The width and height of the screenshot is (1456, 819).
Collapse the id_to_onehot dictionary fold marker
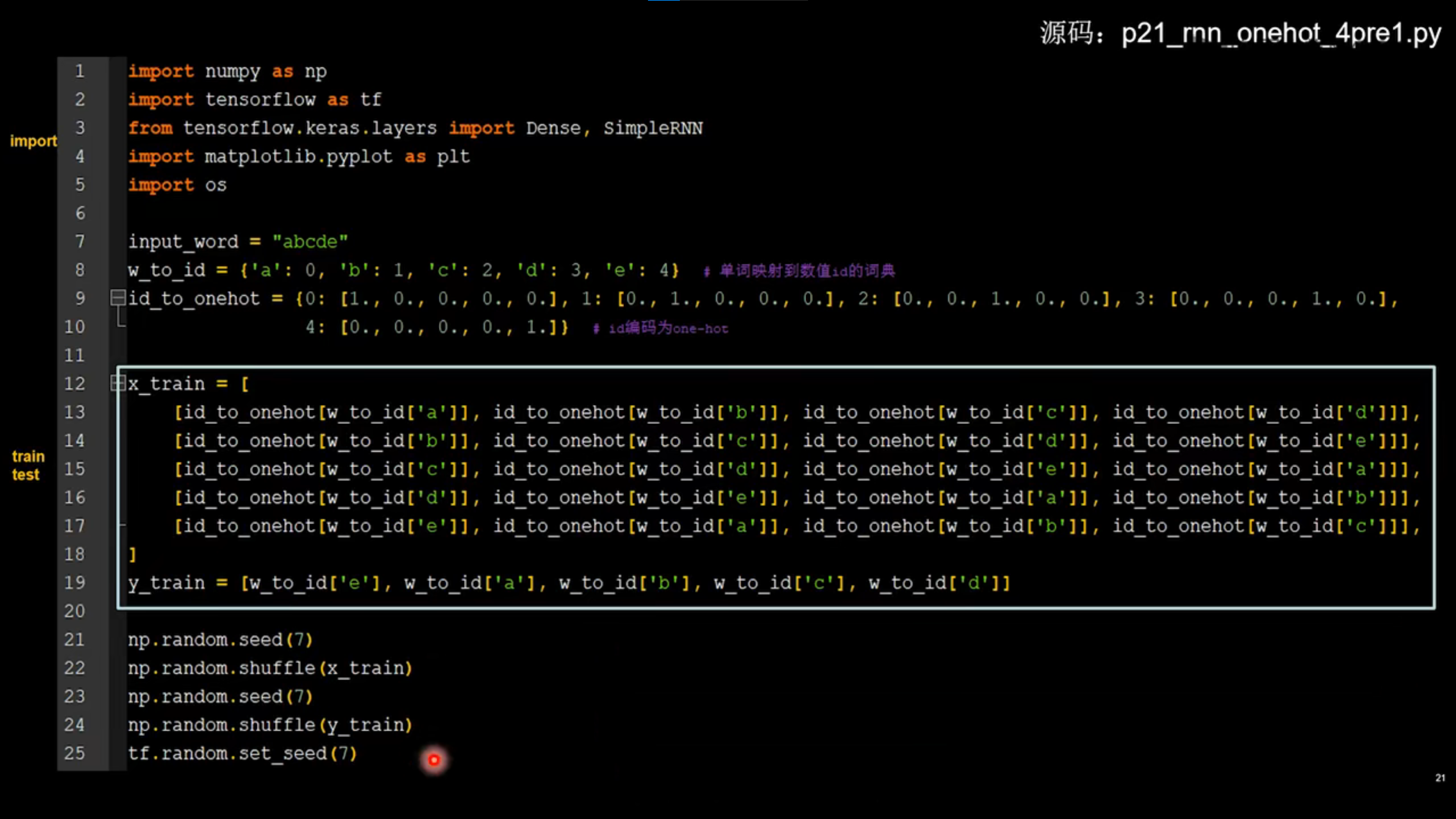click(x=118, y=298)
